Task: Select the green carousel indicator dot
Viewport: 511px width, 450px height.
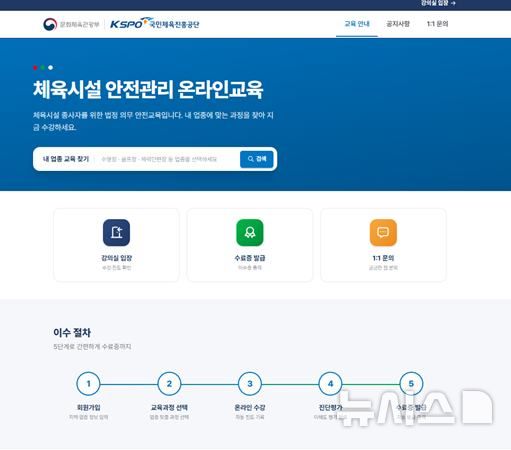Action: (43, 68)
